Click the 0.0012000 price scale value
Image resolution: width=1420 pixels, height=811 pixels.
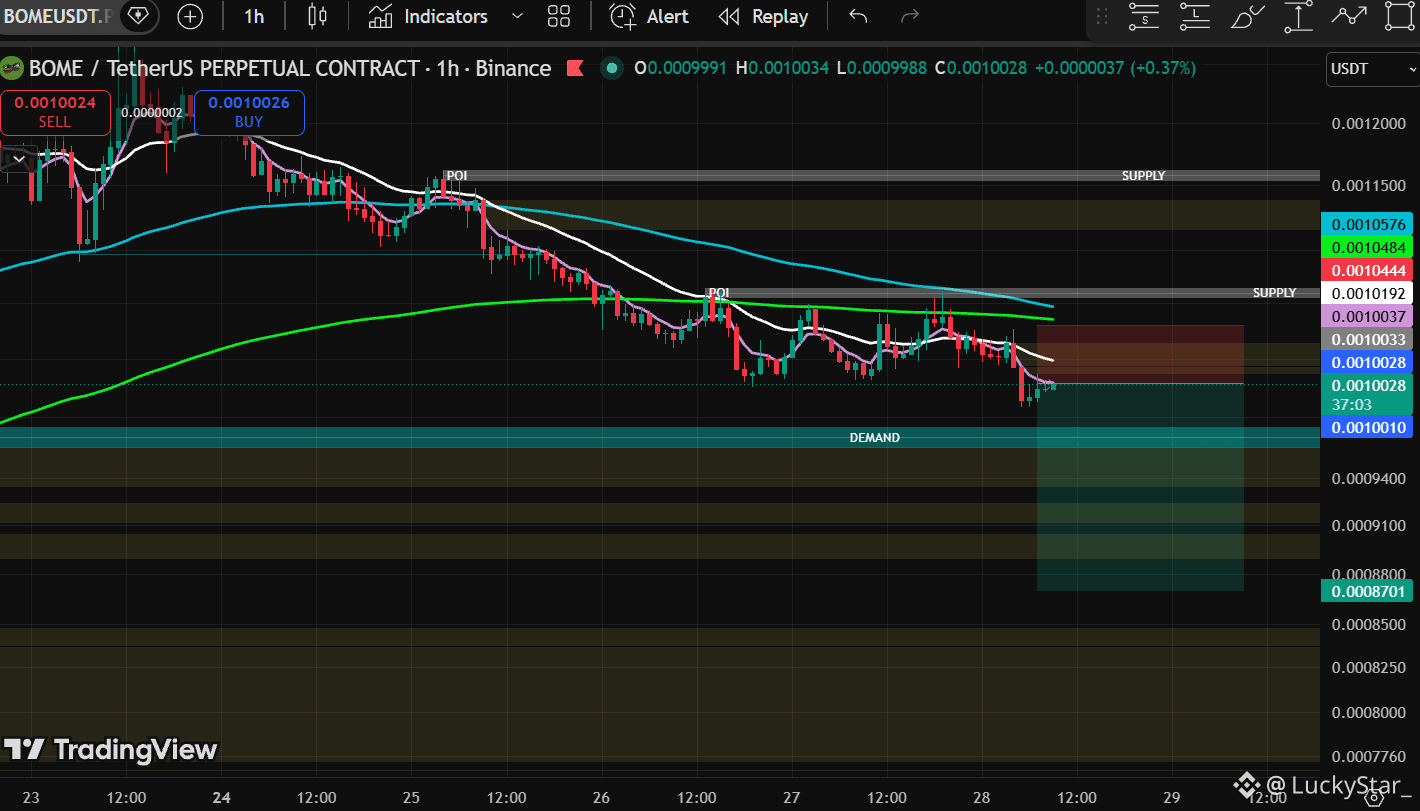coord(1368,123)
